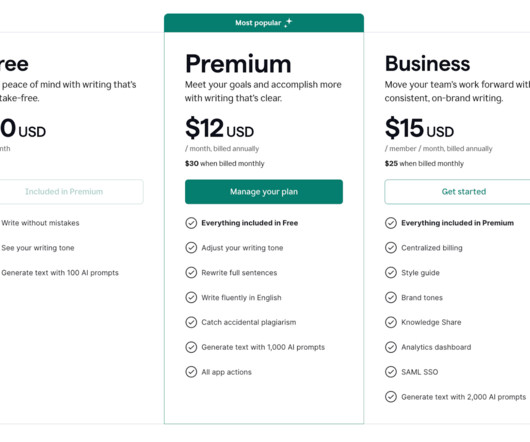Viewport: 530px width, 442px height.
Task: Click the sparkle icon beside Most popular
Action: (x=288, y=23)
